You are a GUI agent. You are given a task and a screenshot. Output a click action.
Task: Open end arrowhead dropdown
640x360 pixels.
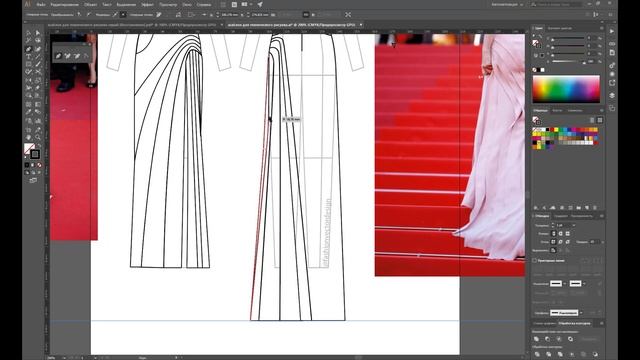click(x=584, y=283)
